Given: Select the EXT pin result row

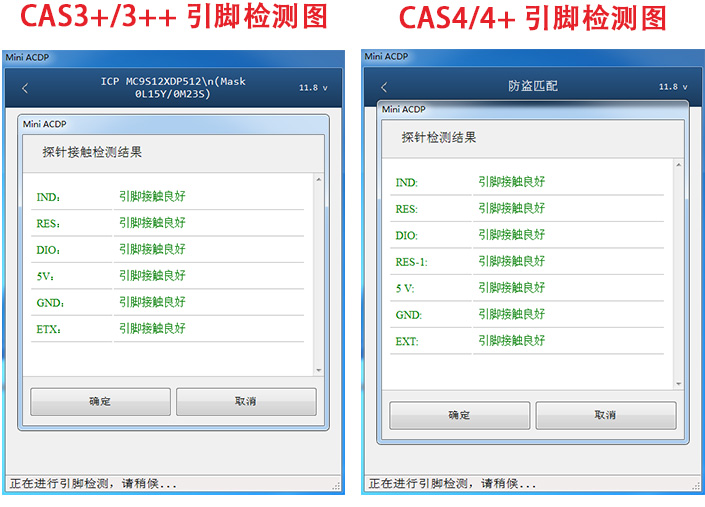Looking at the screenshot, I should [526, 341].
